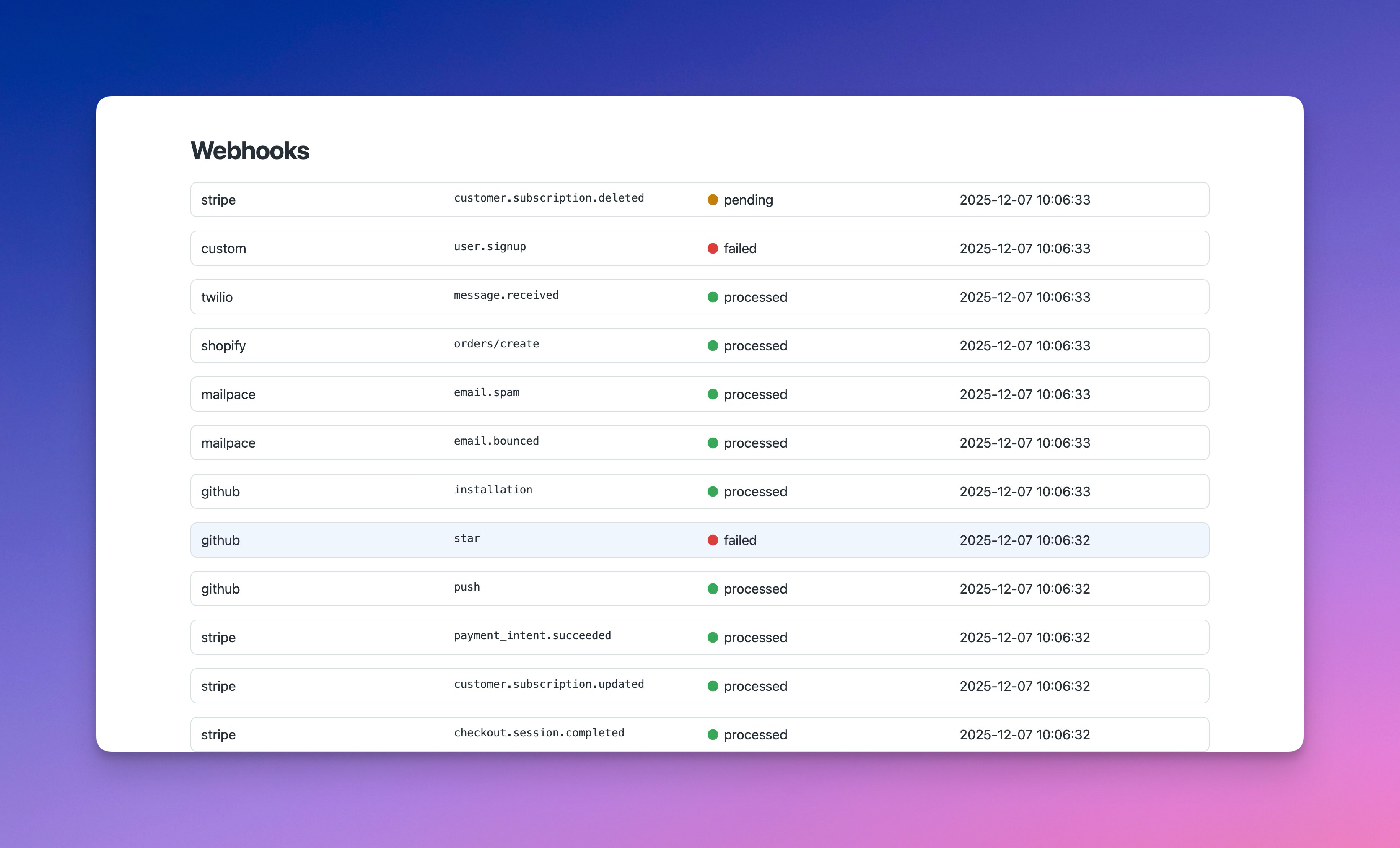This screenshot has width=1400, height=848.
Task: Open the github installation webhook
Action: pyautogui.click(x=493, y=490)
